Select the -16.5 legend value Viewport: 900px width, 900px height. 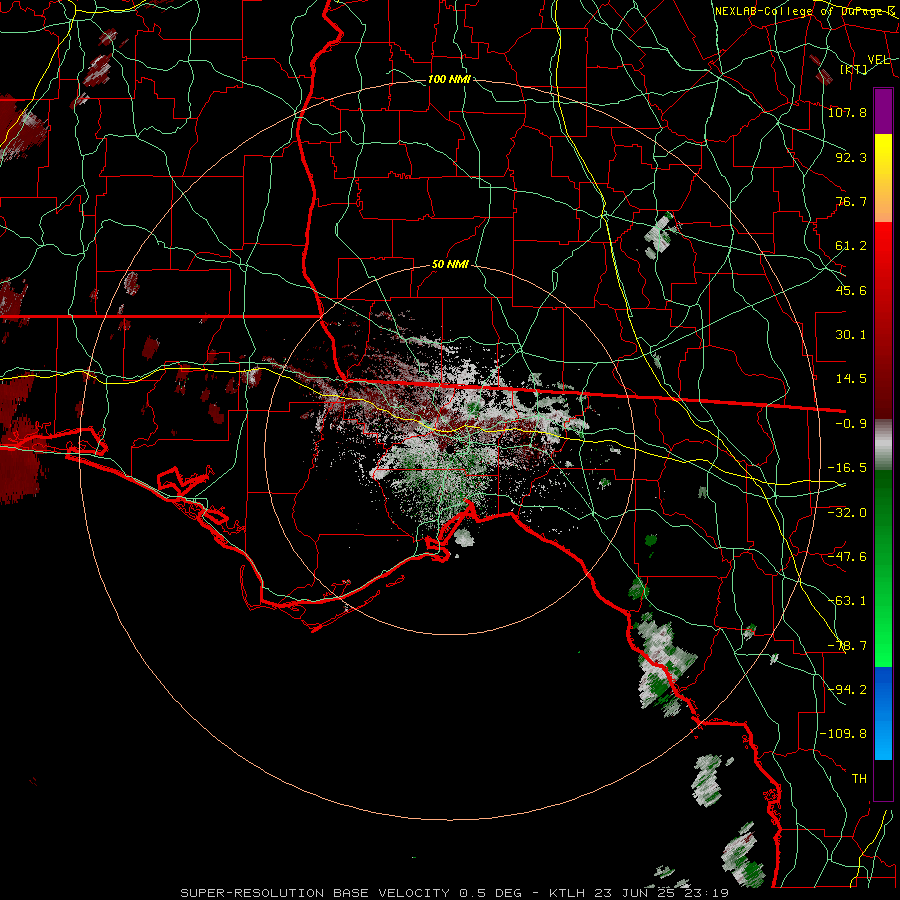click(847, 468)
